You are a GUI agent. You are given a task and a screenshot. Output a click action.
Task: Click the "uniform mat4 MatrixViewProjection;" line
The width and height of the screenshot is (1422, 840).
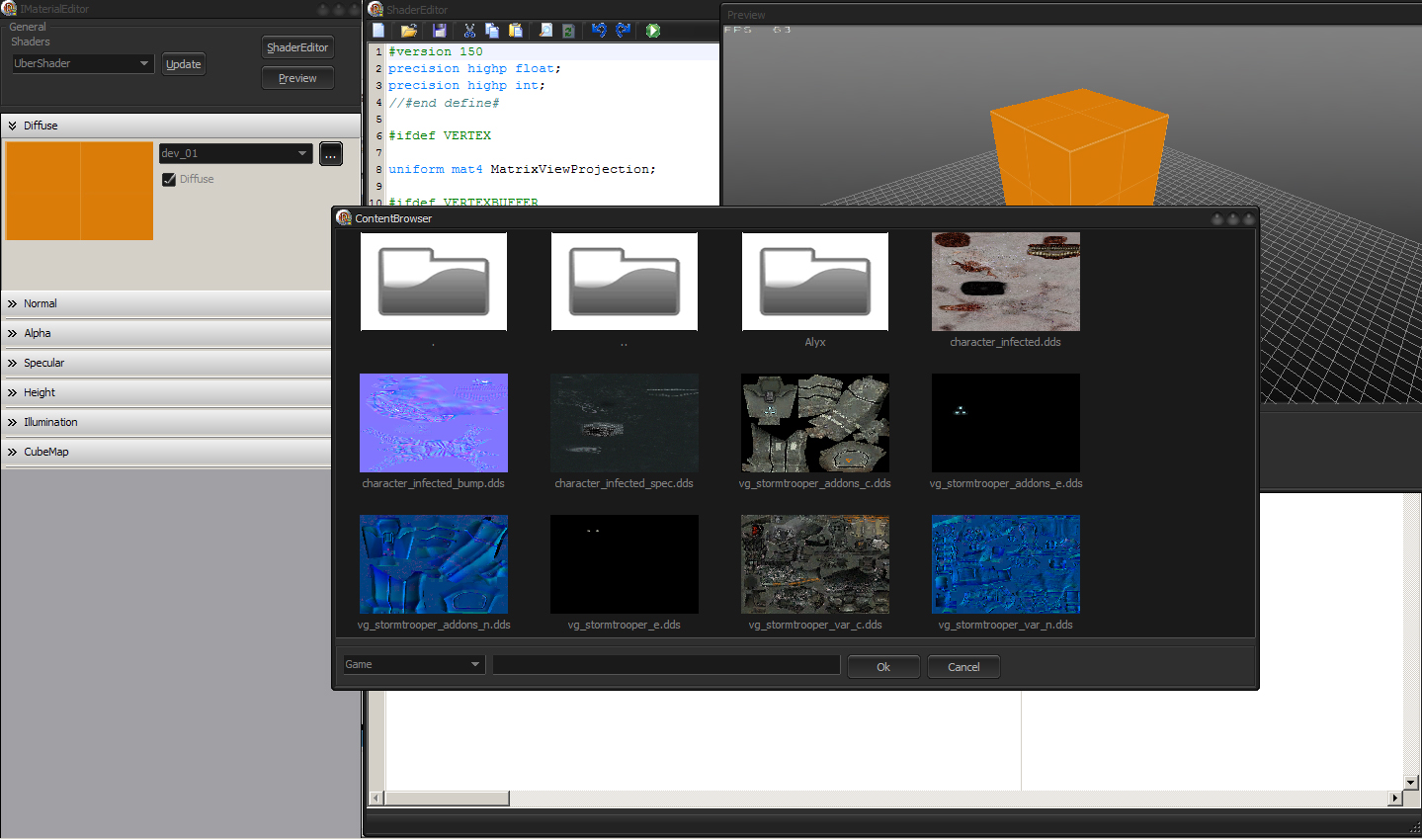tap(522, 169)
